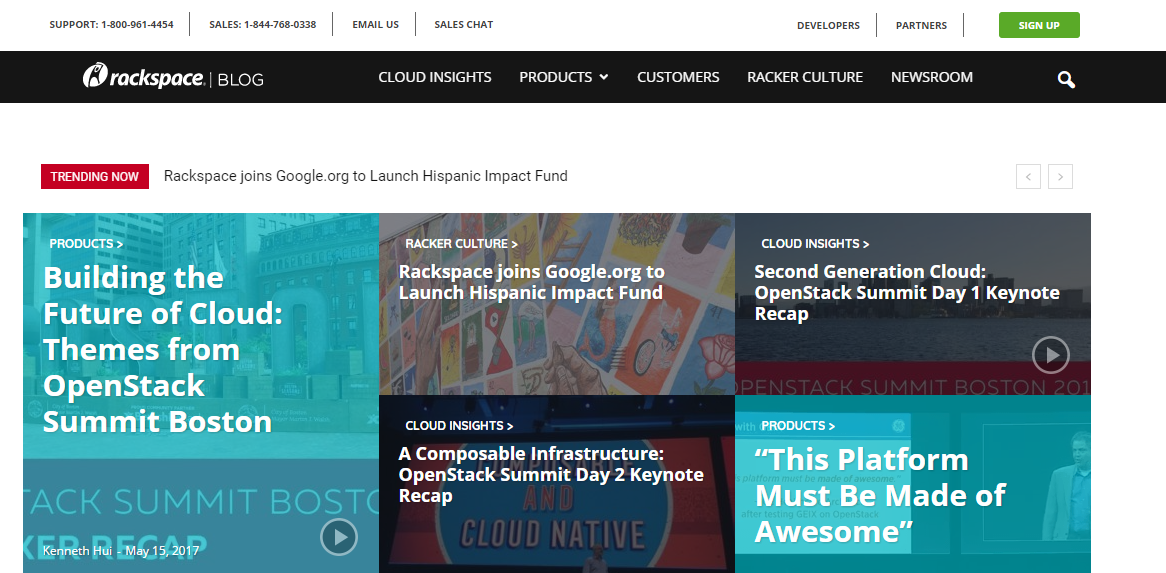Open Rackspace joins Google.org article title
The width and height of the screenshot is (1166, 573).
[x=532, y=282]
